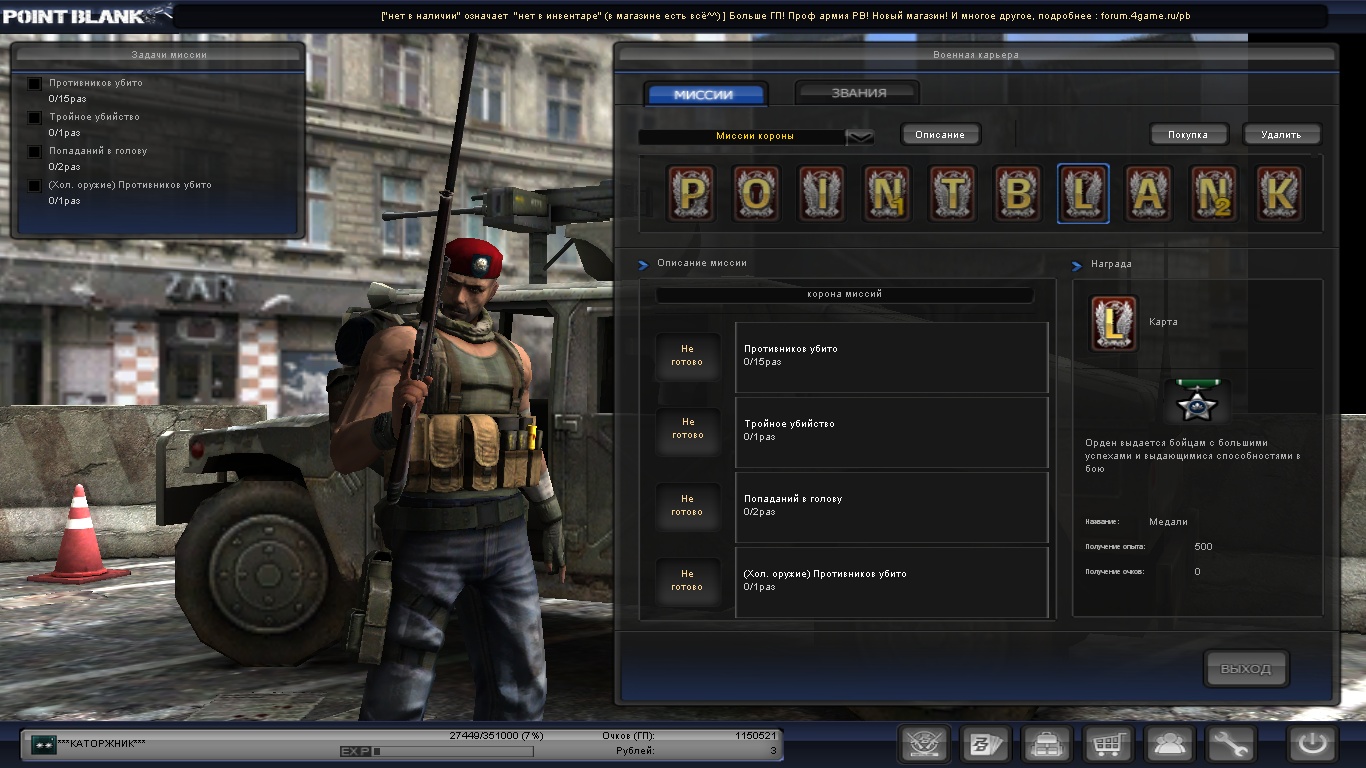This screenshot has width=1366, height=768.
Task: Open the clan emblem icon in bottom bar
Action: point(924,745)
